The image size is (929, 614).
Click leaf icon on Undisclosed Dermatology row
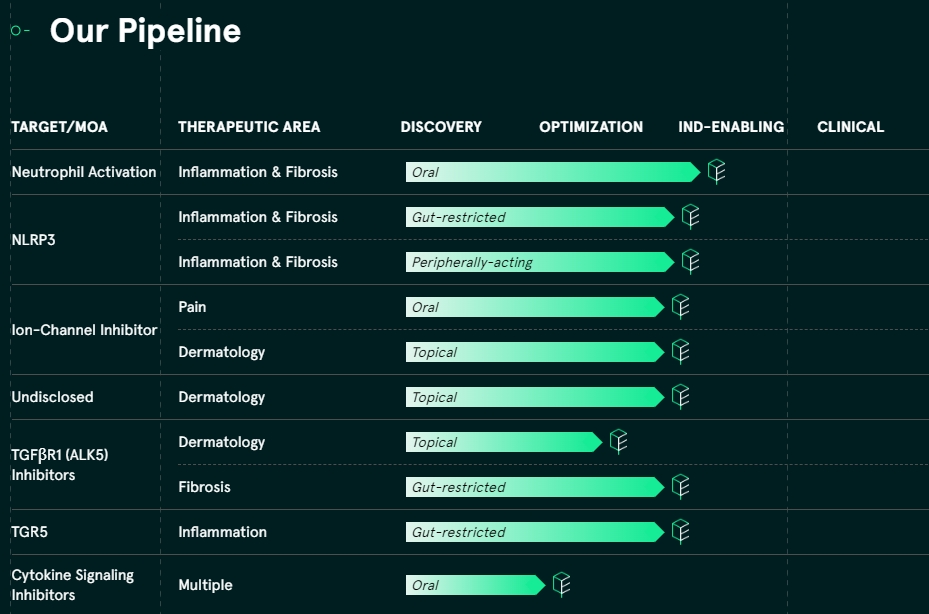(681, 397)
